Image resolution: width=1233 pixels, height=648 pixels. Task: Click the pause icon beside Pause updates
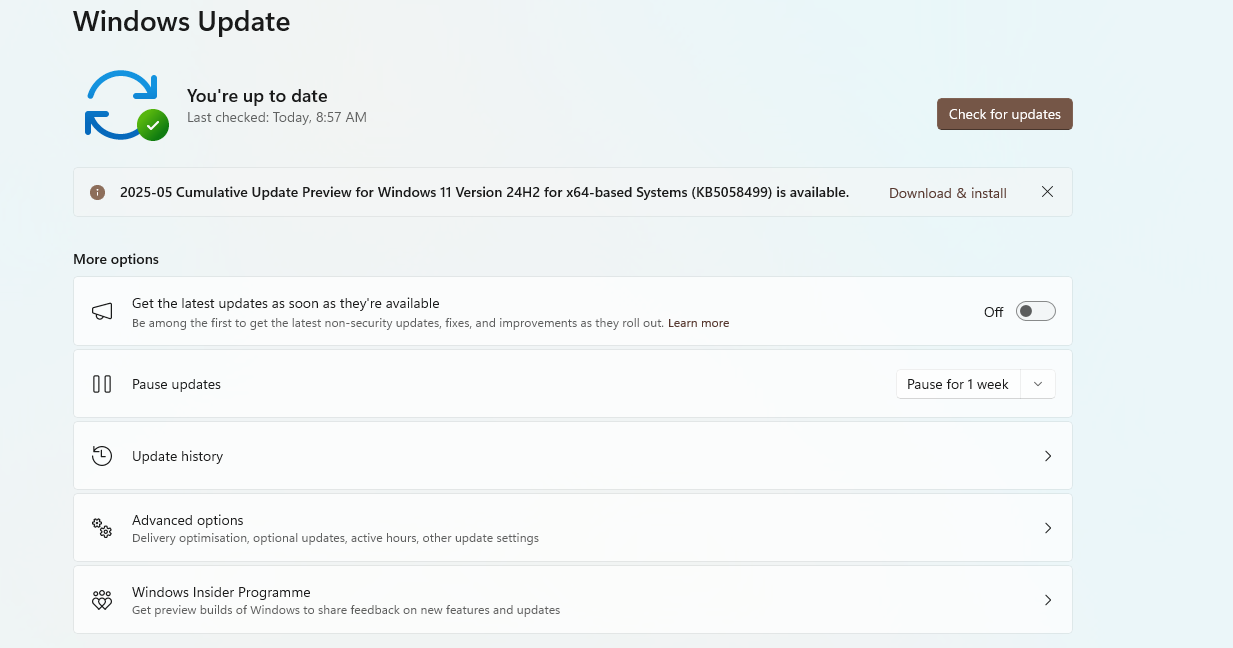point(102,384)
